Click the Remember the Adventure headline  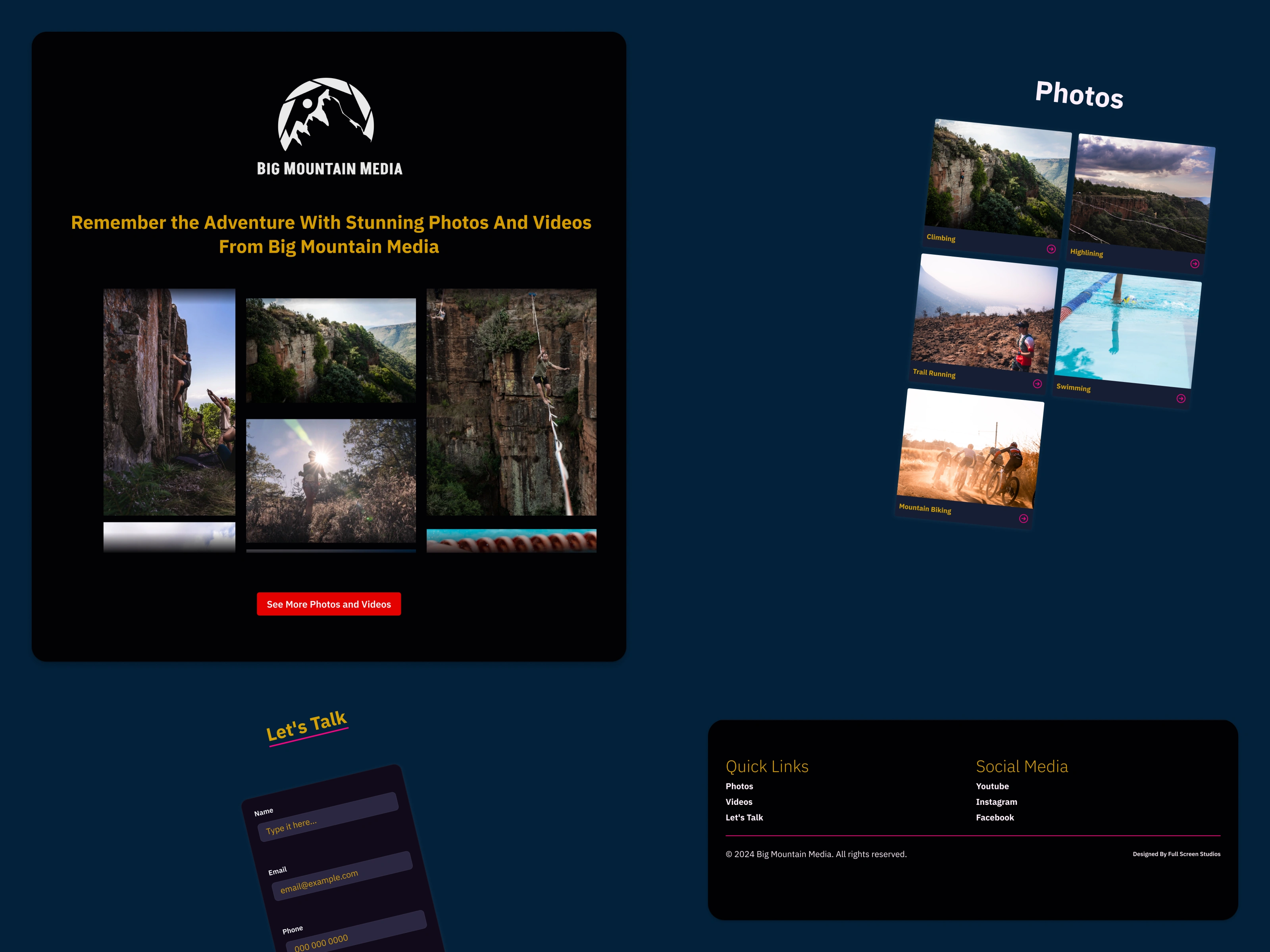pos(331,234)
